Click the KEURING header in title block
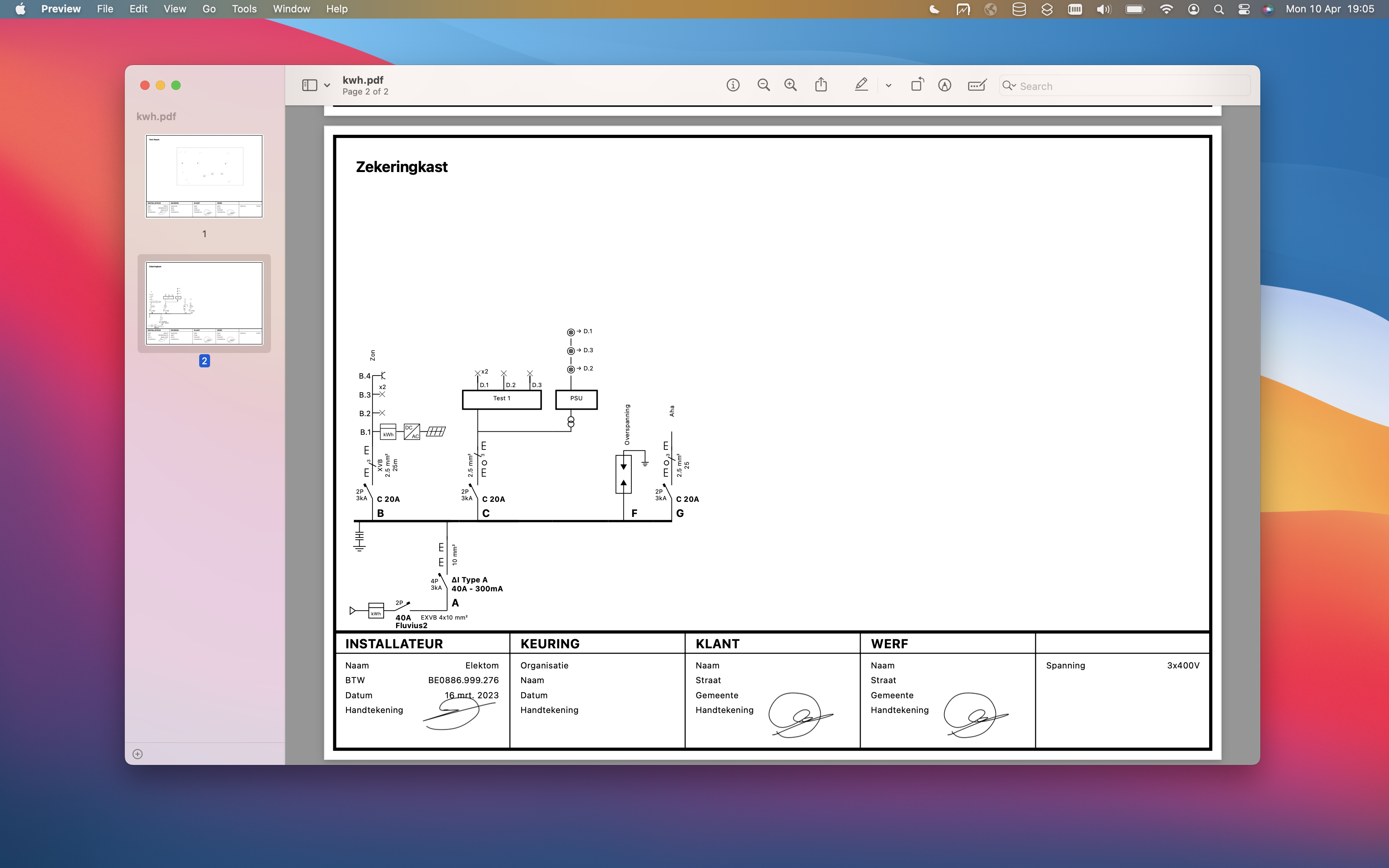 point(550,644)
